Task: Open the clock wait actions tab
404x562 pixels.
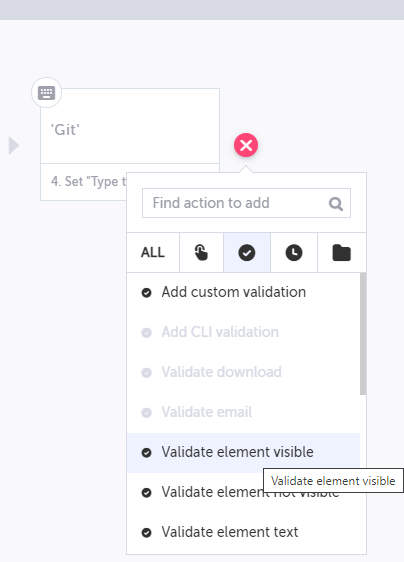Action: click(294, 252)
